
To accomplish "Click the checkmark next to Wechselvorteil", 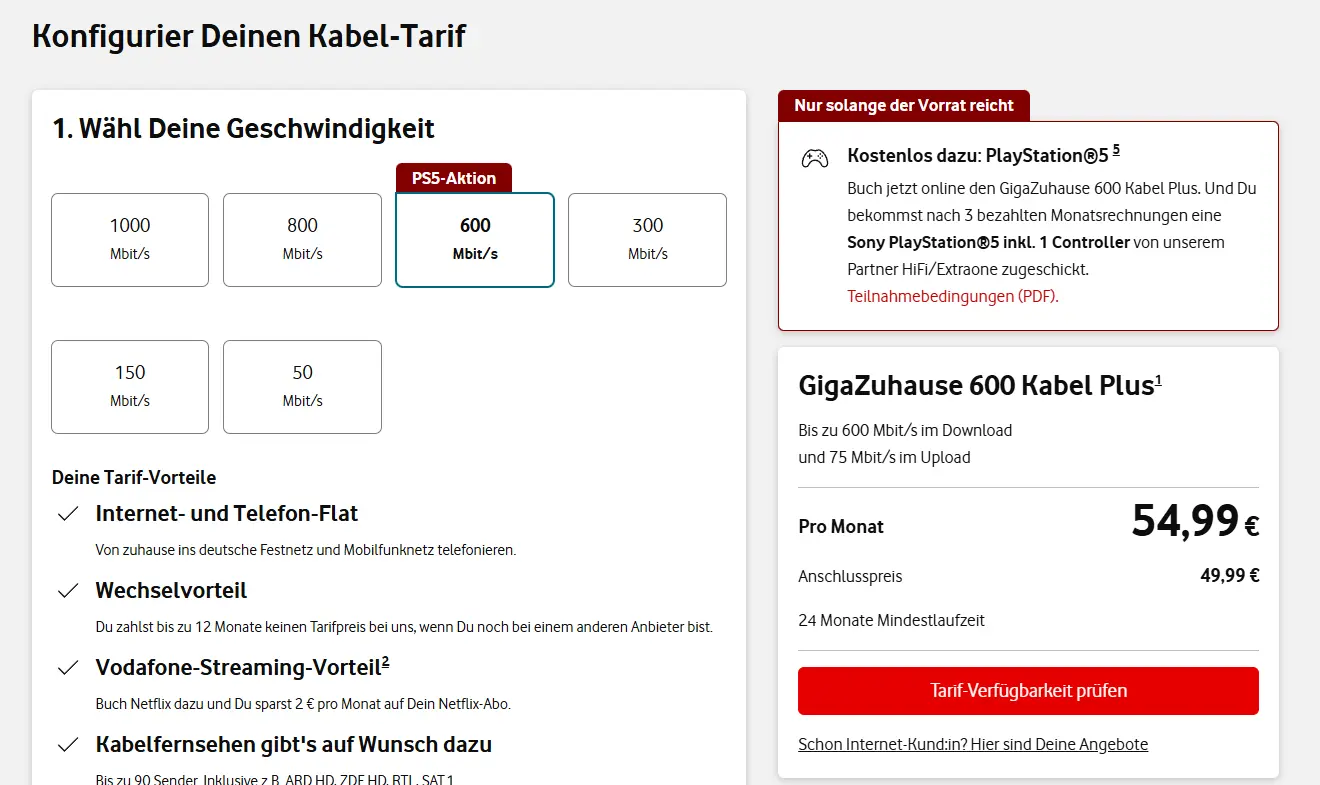I will pos(68,591).
